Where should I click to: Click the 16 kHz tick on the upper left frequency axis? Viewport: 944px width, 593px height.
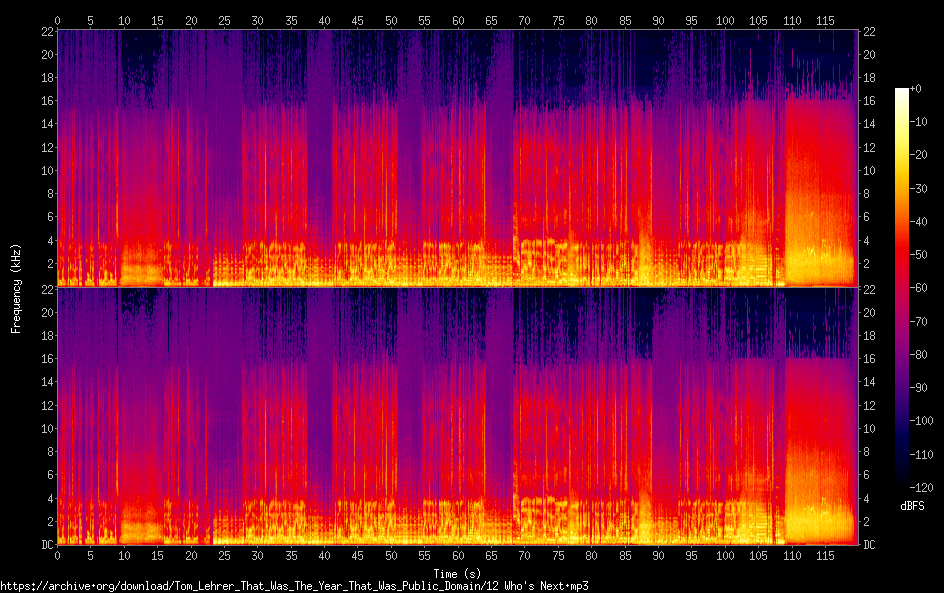click(x=45, y=101)
